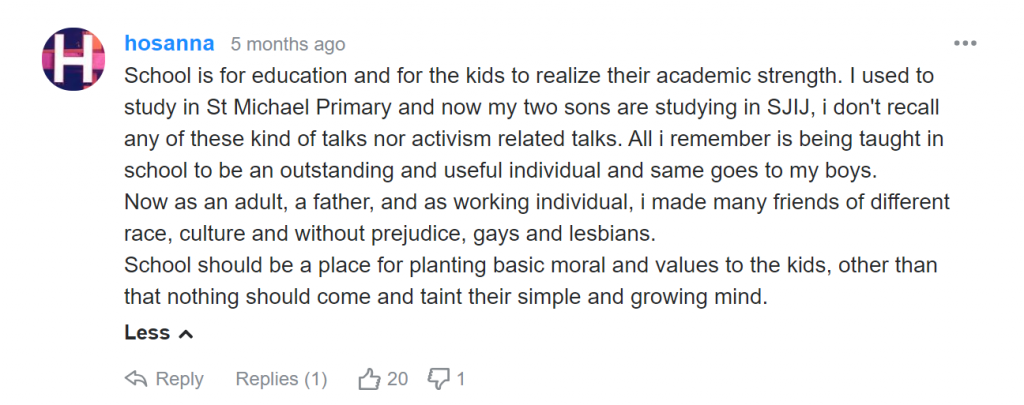Image resolution: width=1024 pixels, height=405 pixels.
Task: Collapse the comment with 'Less'
Action: pyautogui.click(x=147, y=333)
